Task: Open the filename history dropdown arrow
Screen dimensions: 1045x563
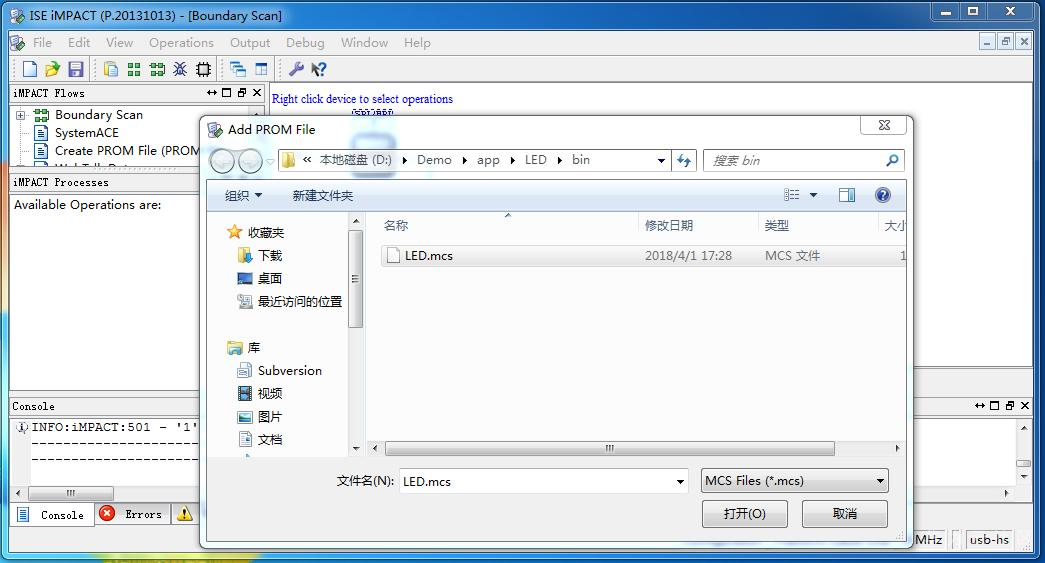Action: click(x=680, y=482)
